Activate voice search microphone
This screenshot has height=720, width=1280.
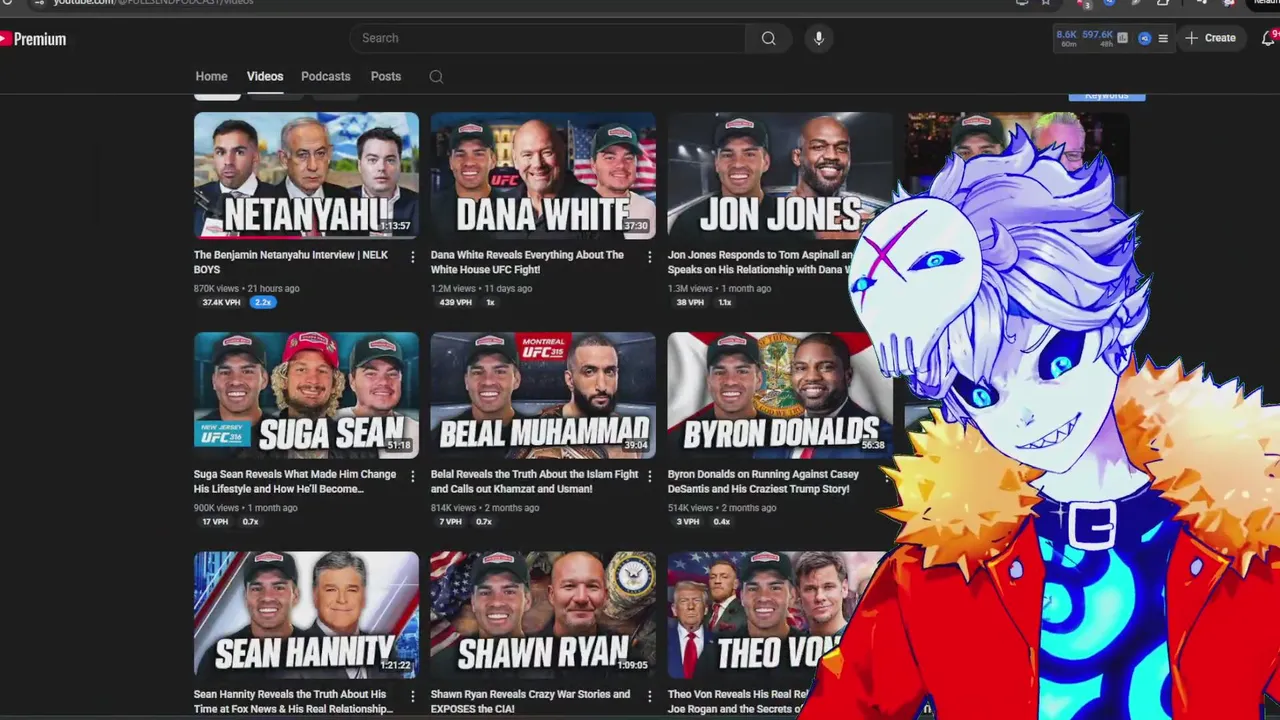(x=819, y=38)
